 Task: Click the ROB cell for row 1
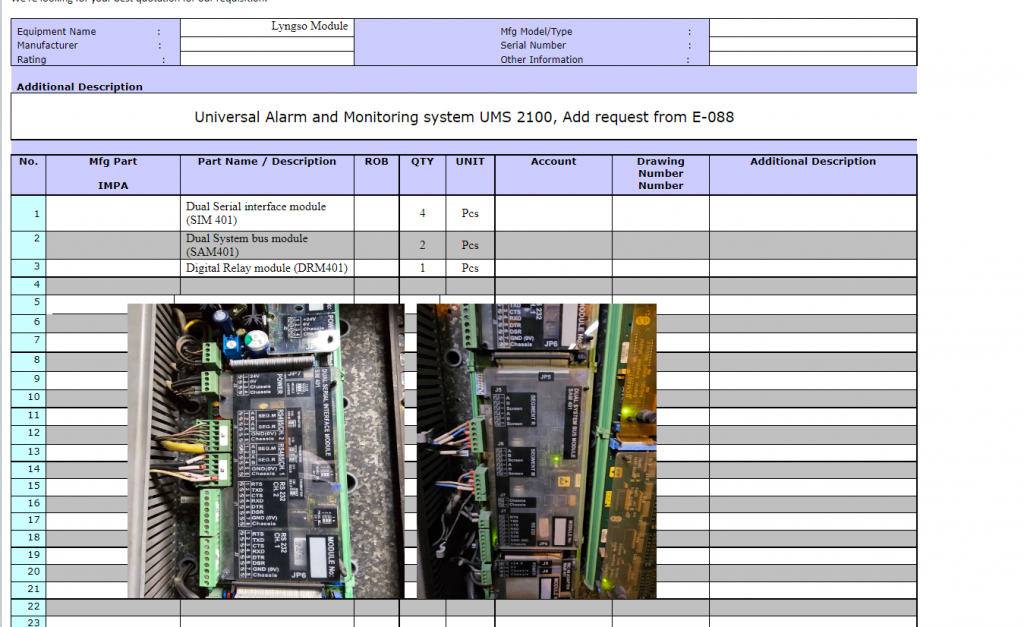376,213
